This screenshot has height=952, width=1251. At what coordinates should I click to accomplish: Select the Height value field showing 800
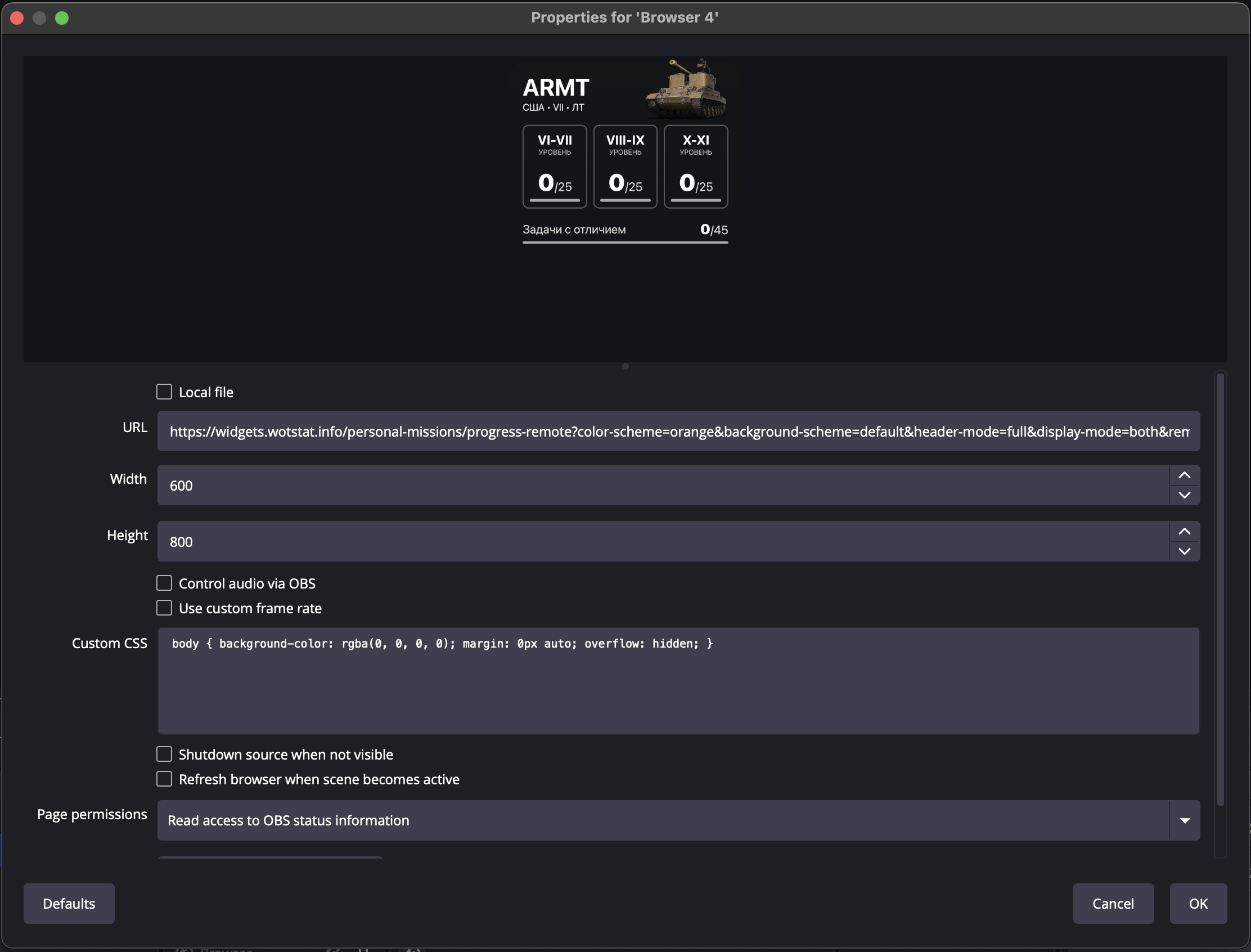[x=623, y=541]
